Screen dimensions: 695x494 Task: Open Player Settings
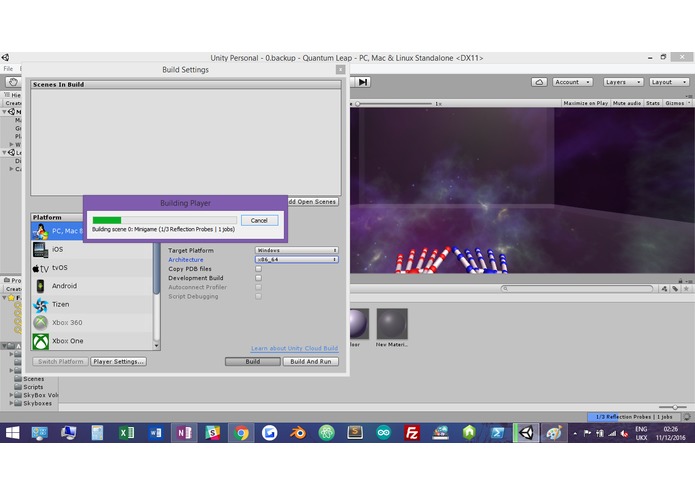pyautogui.click(x=118, y=362)
